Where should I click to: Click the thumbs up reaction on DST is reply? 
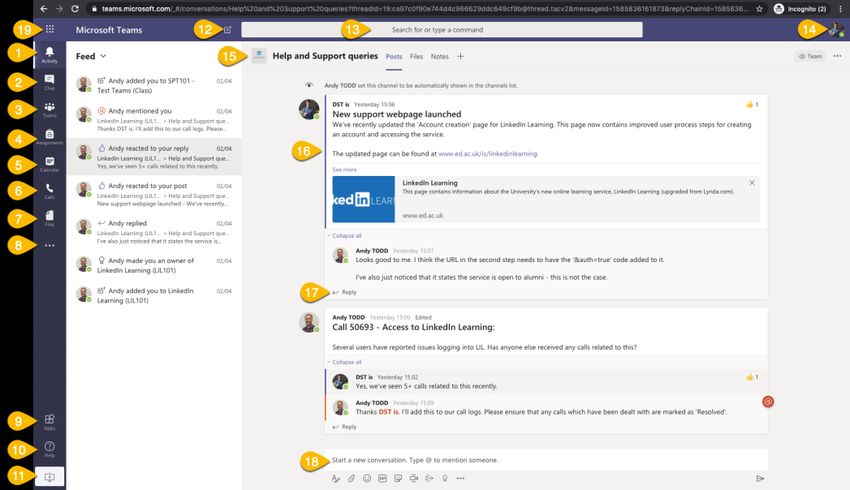pos(752,377)
